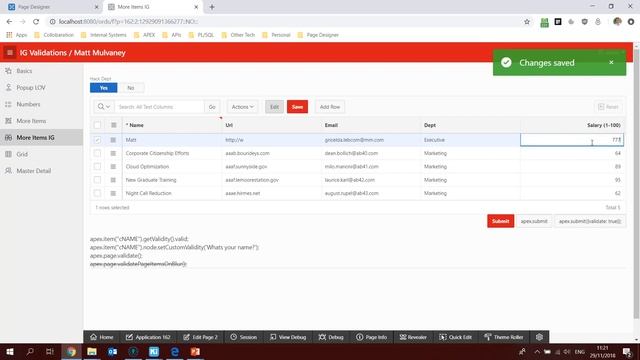Click the Go search button
This screenshot has height=360, width=640.
(x=212, y=107)
